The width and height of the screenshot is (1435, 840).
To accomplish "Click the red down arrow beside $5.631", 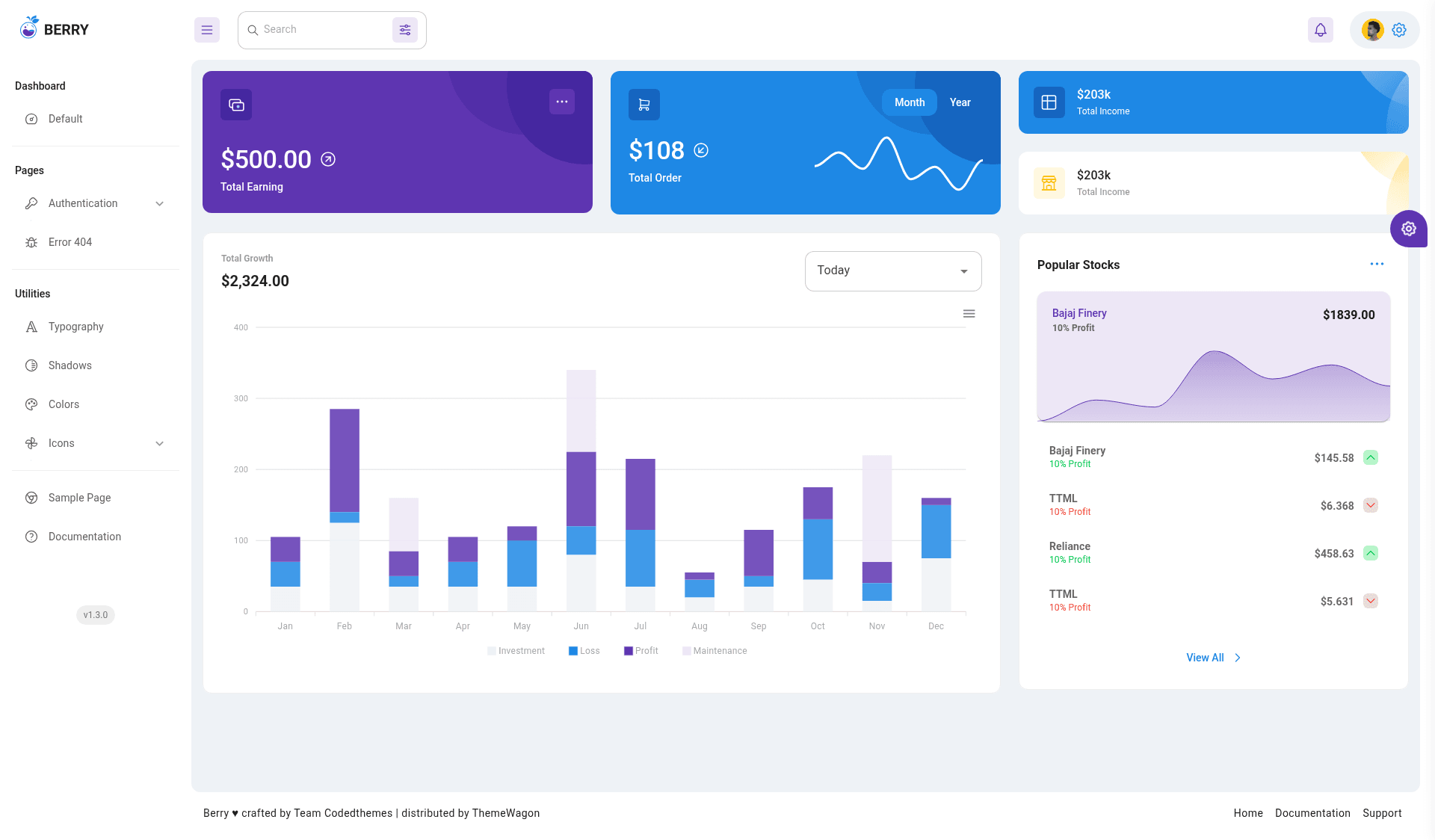I will pos(1371,601).
